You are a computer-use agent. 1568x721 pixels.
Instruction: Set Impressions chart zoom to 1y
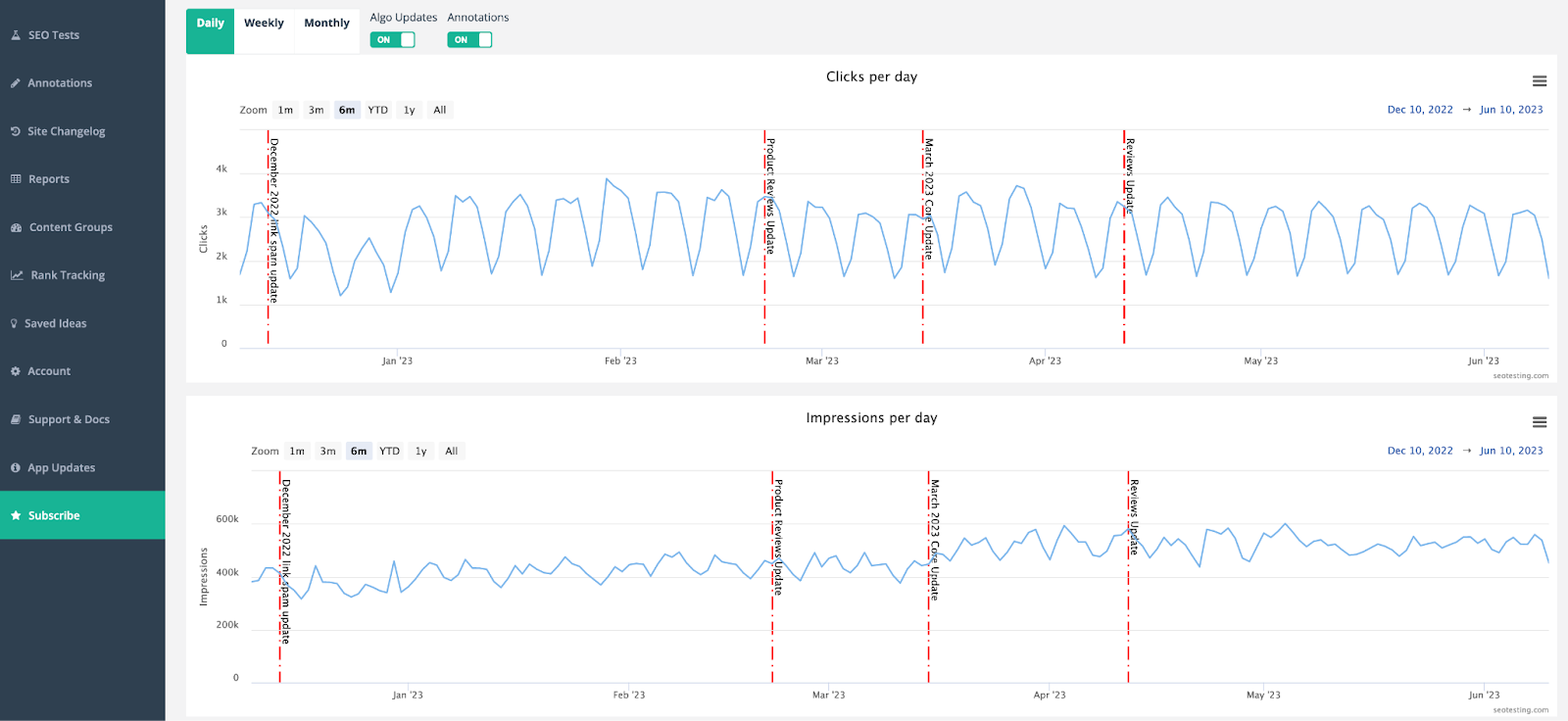coord(420,451)
